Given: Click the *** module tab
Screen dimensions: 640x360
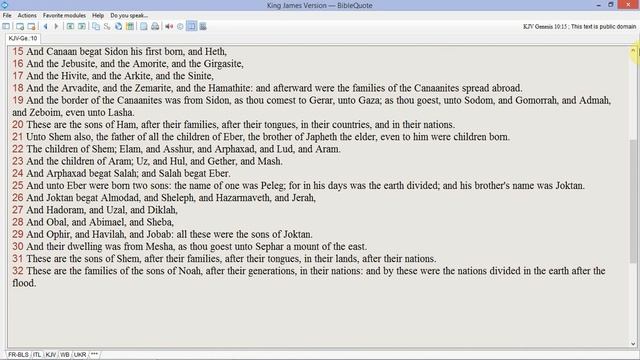Looking at the screenshot, I should point(94,354).
